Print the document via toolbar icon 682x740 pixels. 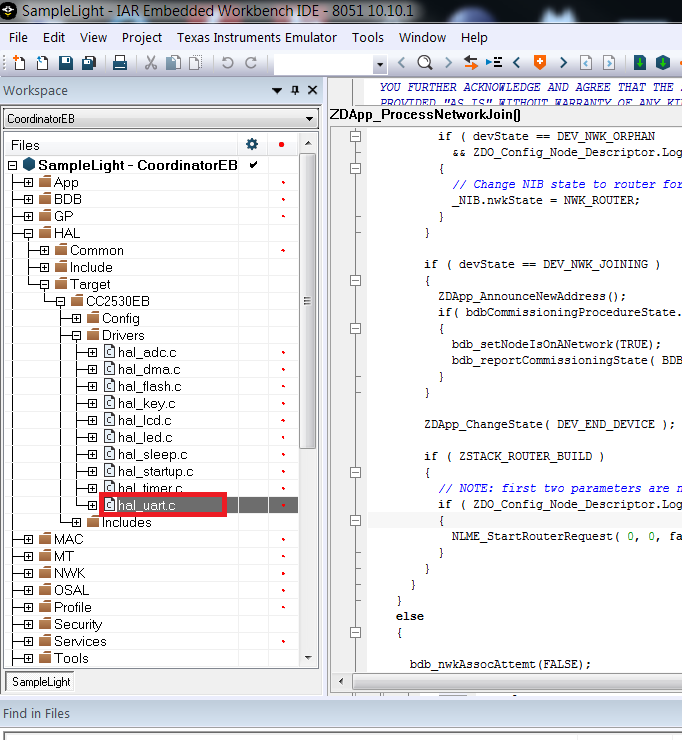pos(120,63)
